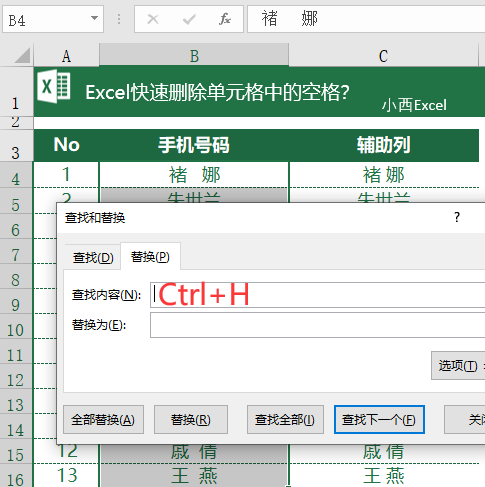Expand options with 选项(T) button
Image resolution: width=485 pixels, height=487 pixels.
coord(458,365)
